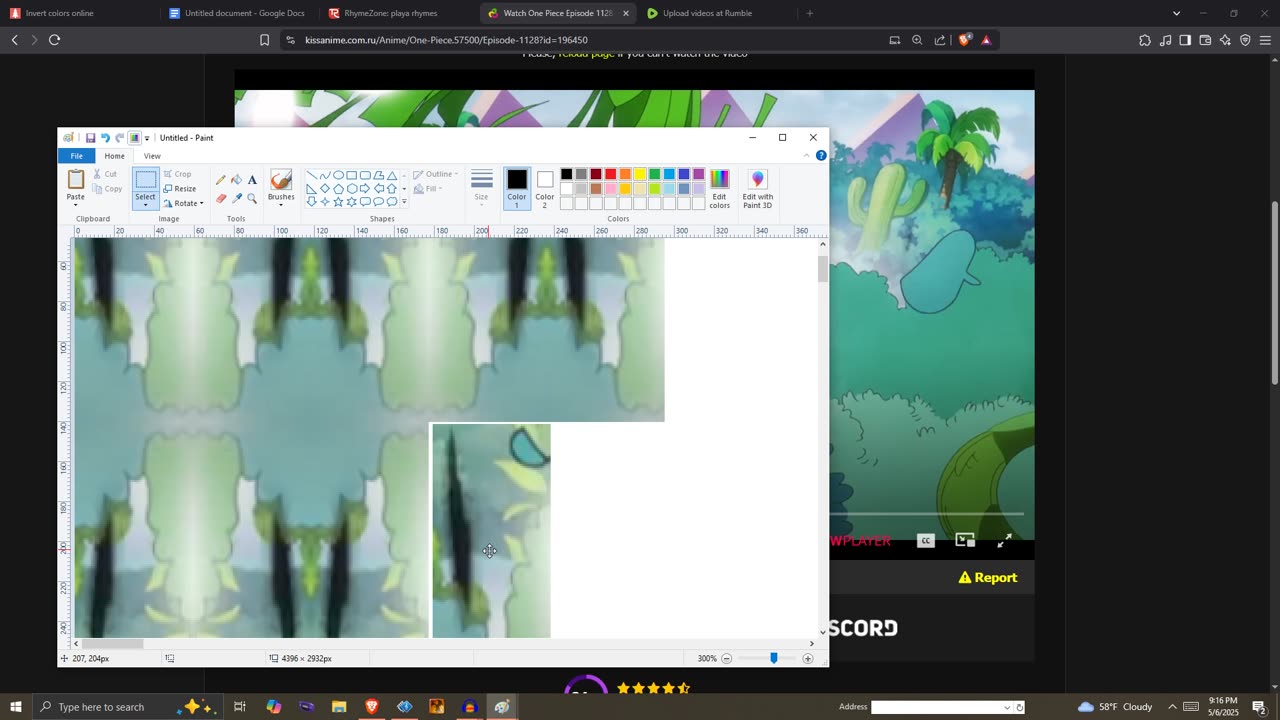Open the Select dropdown arrow in Paint
The width and height of the screenshot is (1280, 720).
(146, 204)
